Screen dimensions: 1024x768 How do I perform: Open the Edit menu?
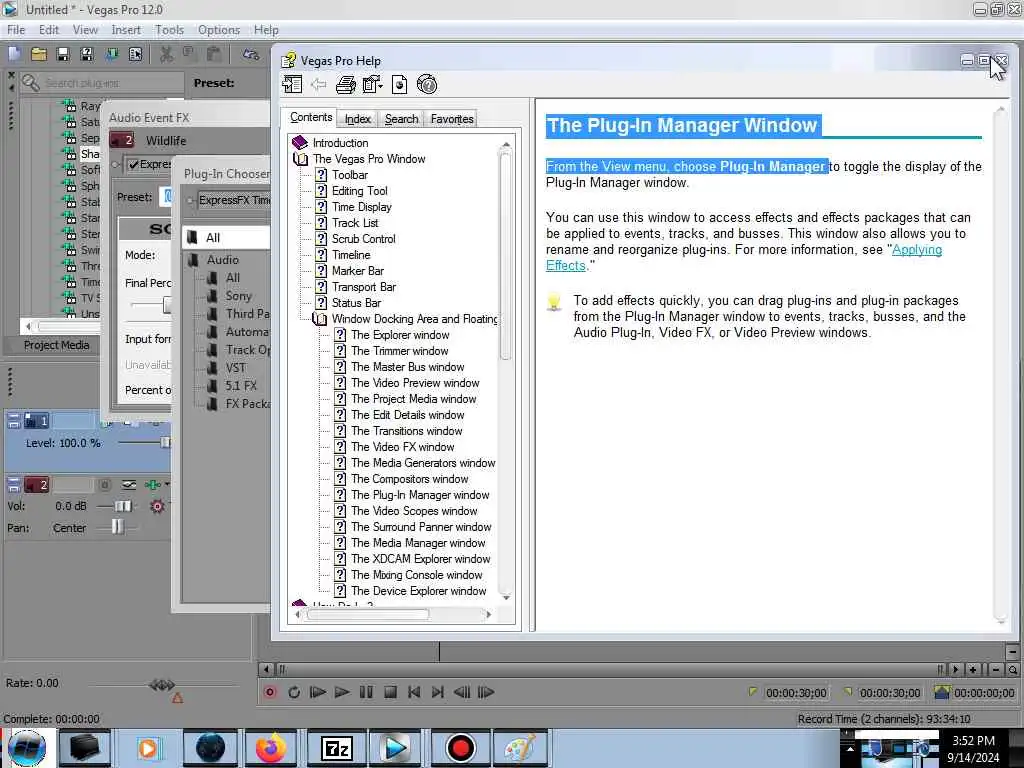(x=49, y=30)
